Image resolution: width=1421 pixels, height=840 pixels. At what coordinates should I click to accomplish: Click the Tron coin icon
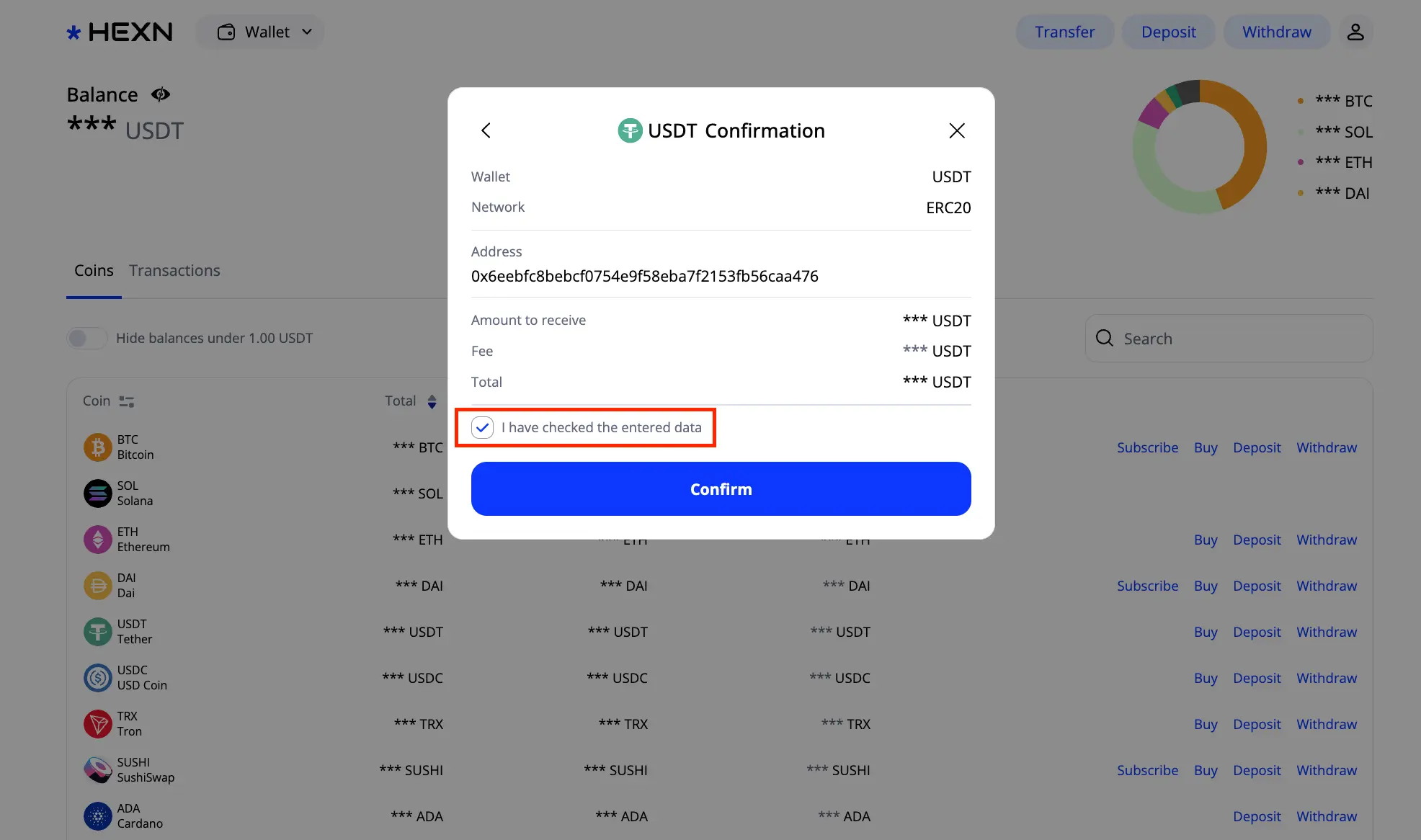[x=98, y=724]
